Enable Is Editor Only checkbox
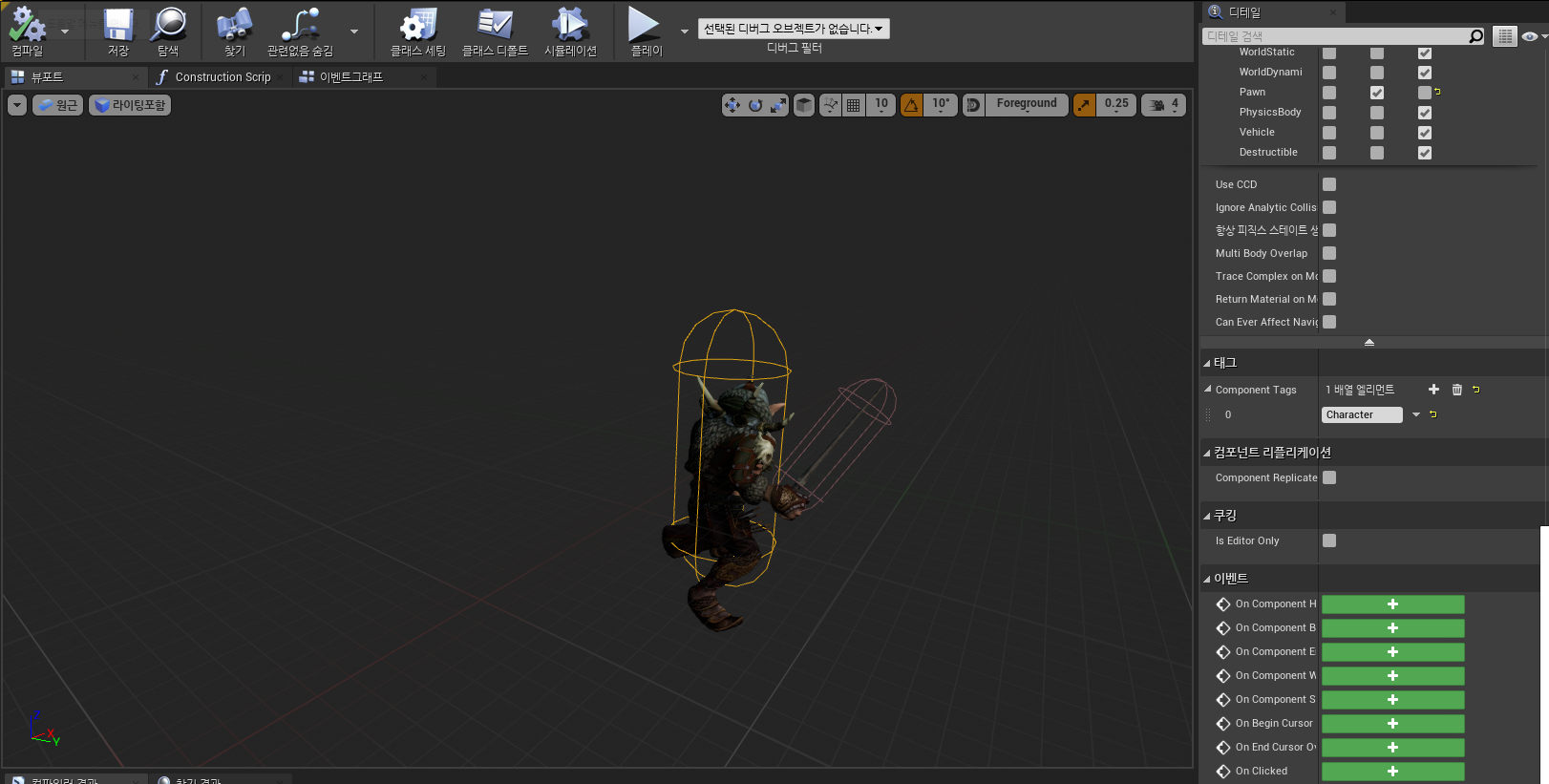The width and height of the screenshot is (1549, 784). point(1329,540)
